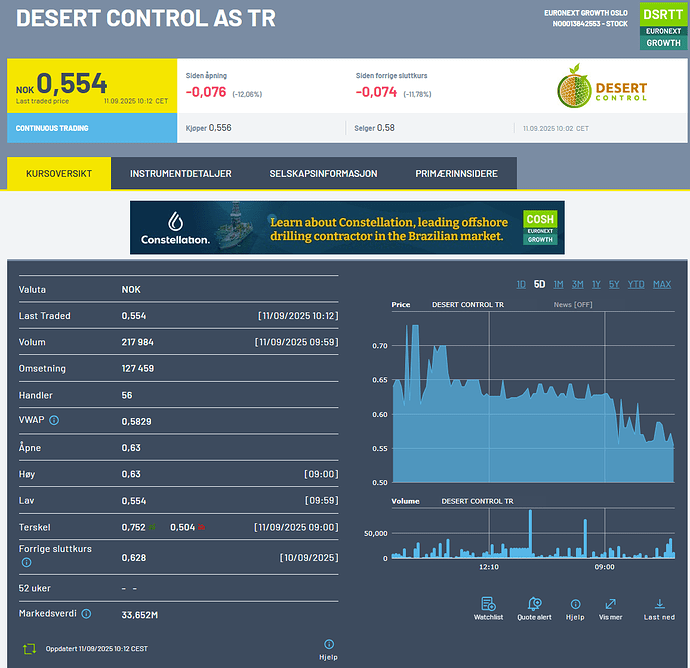Click the Continuous Trading status label

52,128
